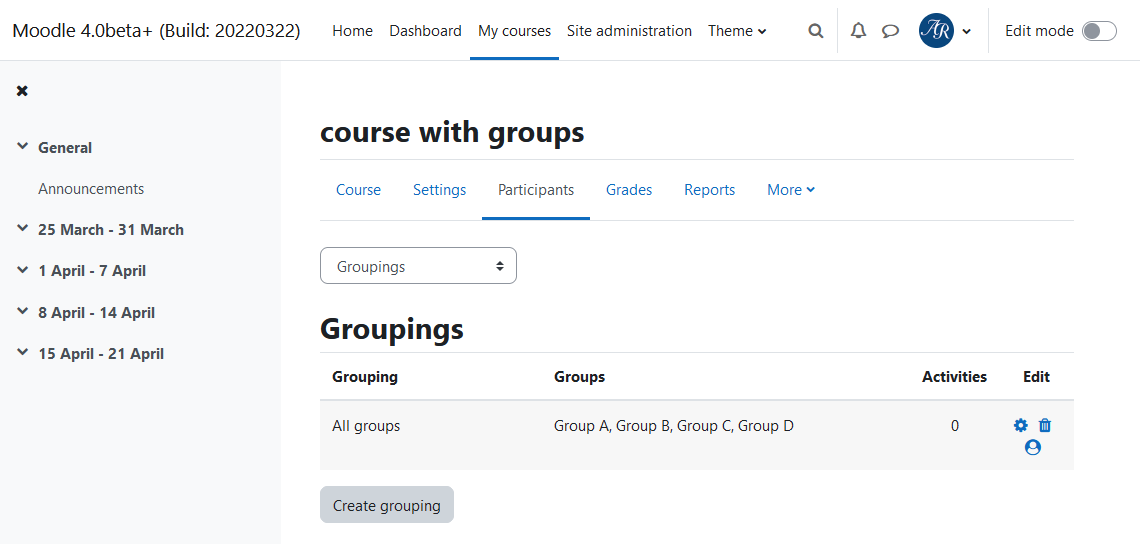Image resolution: width=1140 pixels, height=544 pixels.
Task: Open the 8 April - 14 April section
Action: point(96,313)
